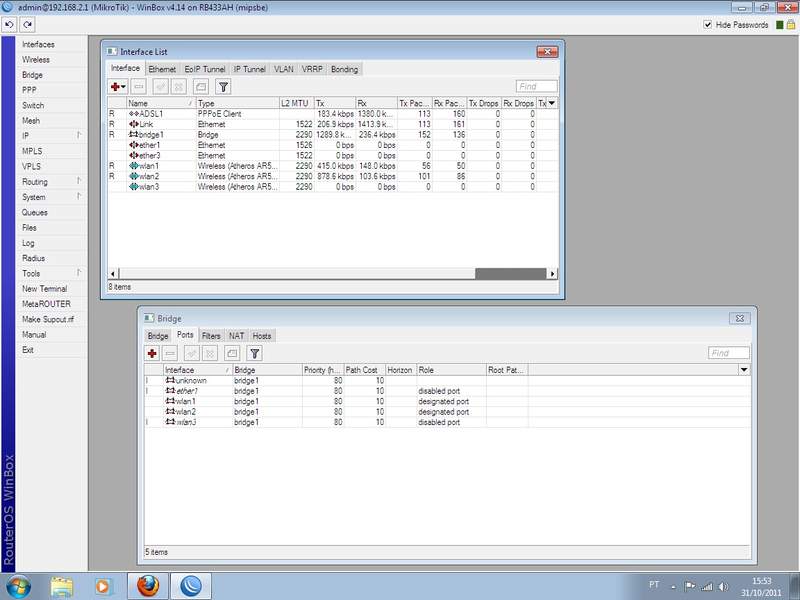Click the Redo arrow in WinBox toolbar

coord(27,24)
